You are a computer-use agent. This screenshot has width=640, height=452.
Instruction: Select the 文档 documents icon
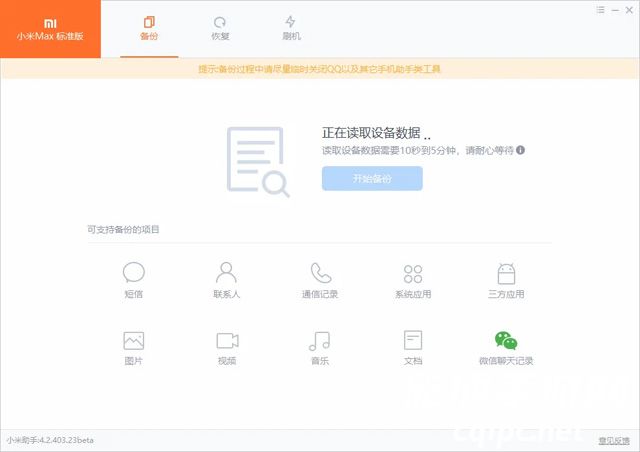(x=412, y=340)
